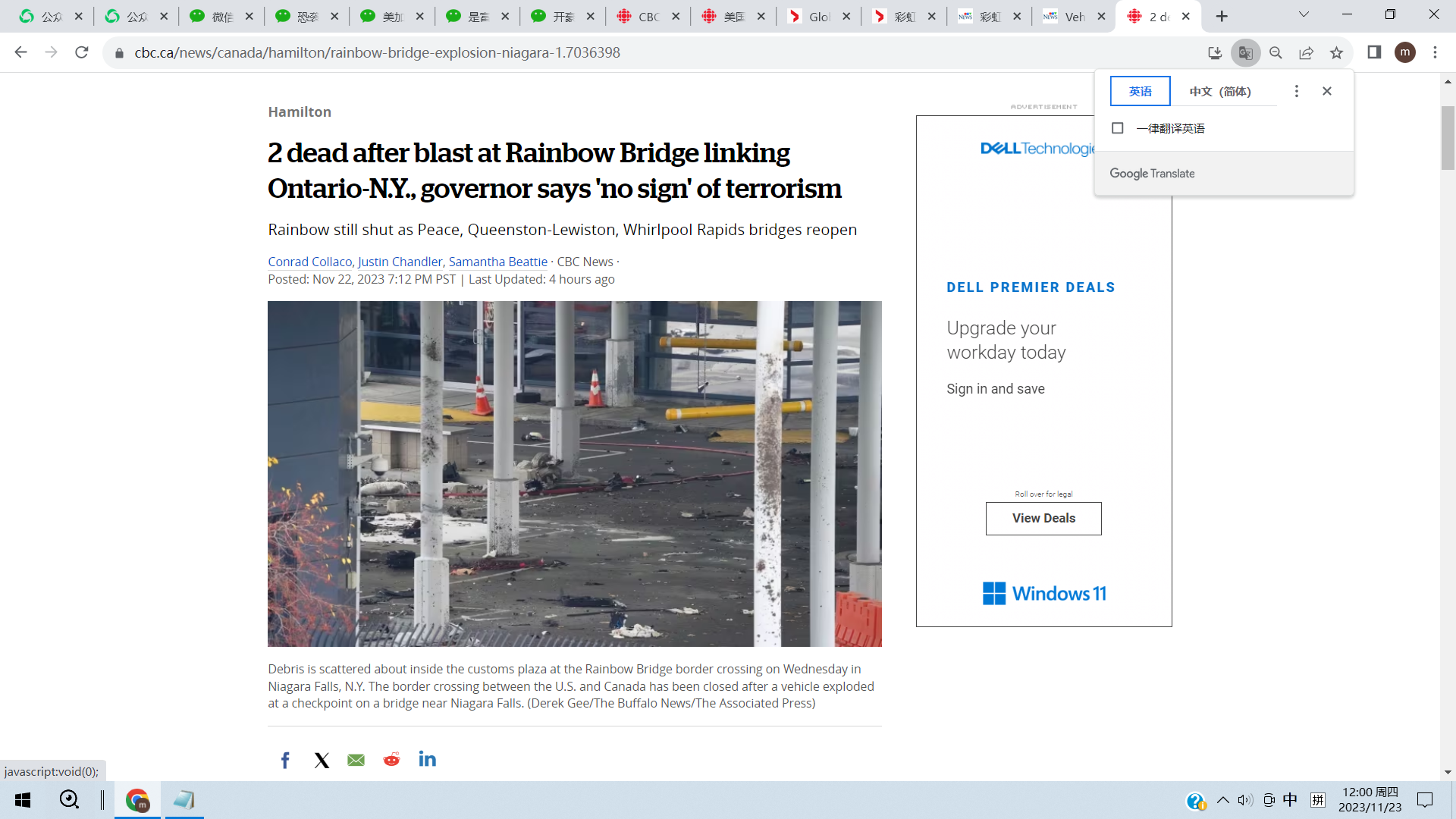Share article on X
1456x819 pixels.
322,760
